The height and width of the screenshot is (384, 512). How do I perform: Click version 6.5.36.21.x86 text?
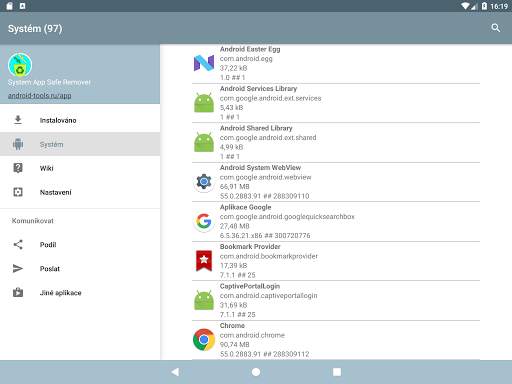(241, 236)
